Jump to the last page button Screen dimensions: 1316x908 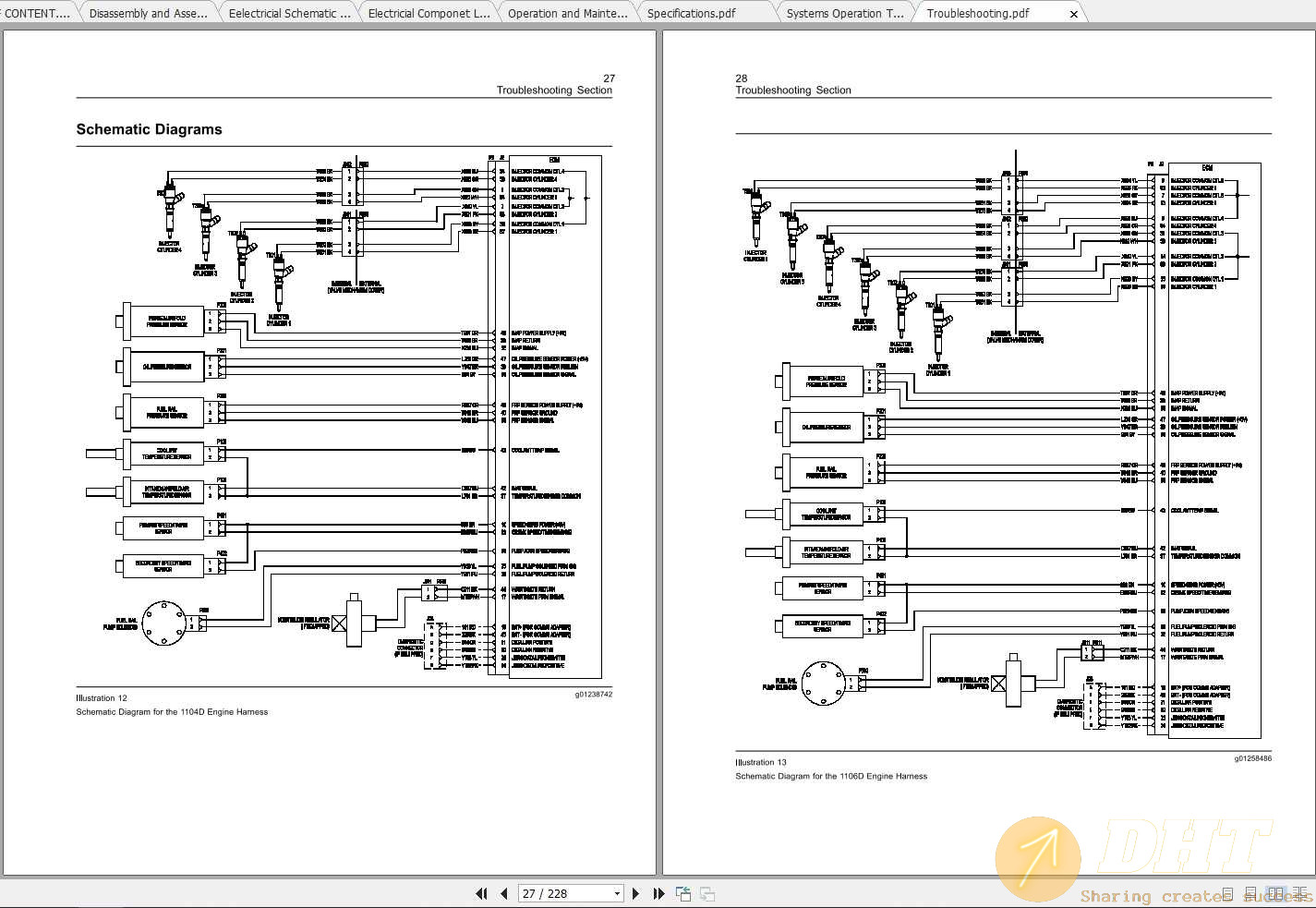click(x=658, y=893)
